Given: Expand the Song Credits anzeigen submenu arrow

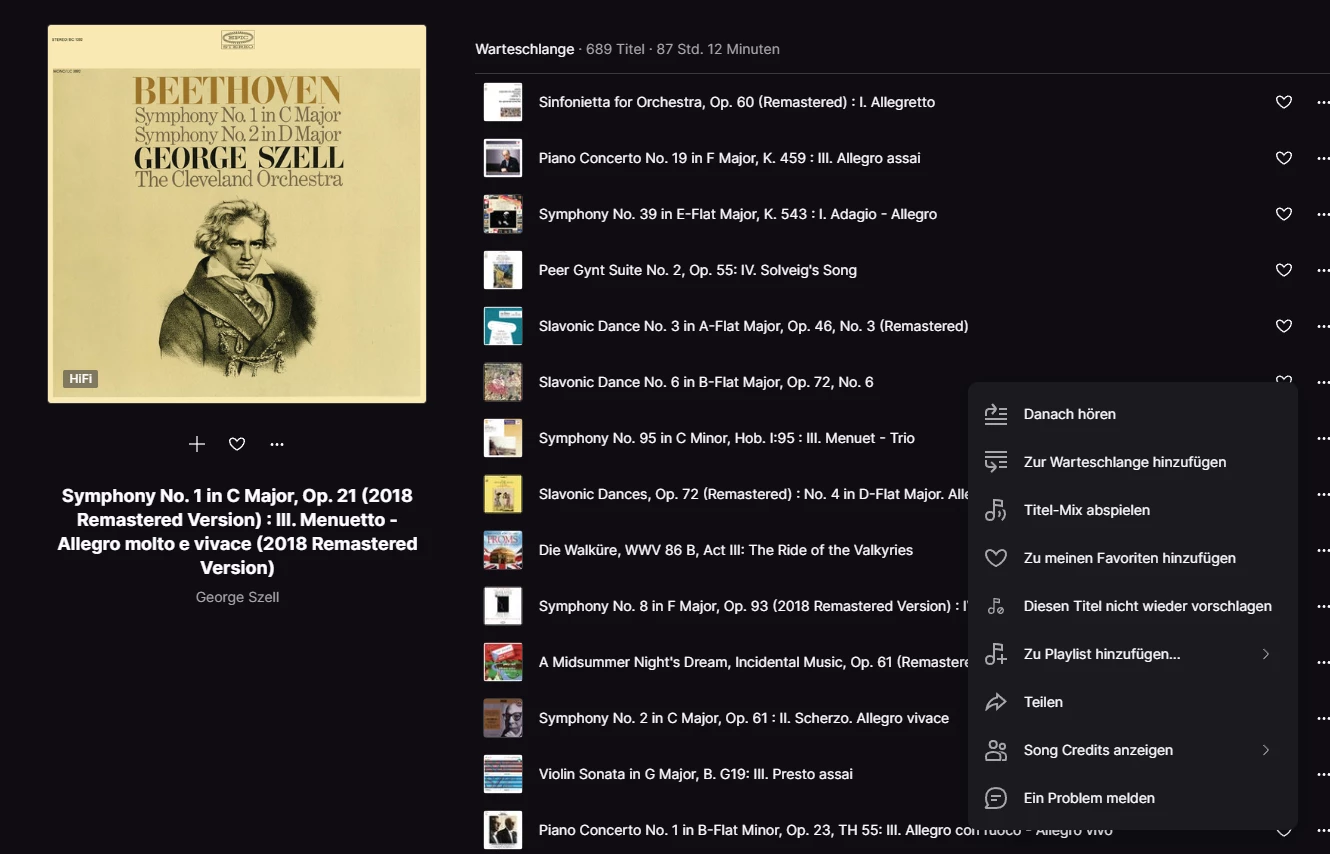Looking at the screenshot, I should [x=1266, y=750].
